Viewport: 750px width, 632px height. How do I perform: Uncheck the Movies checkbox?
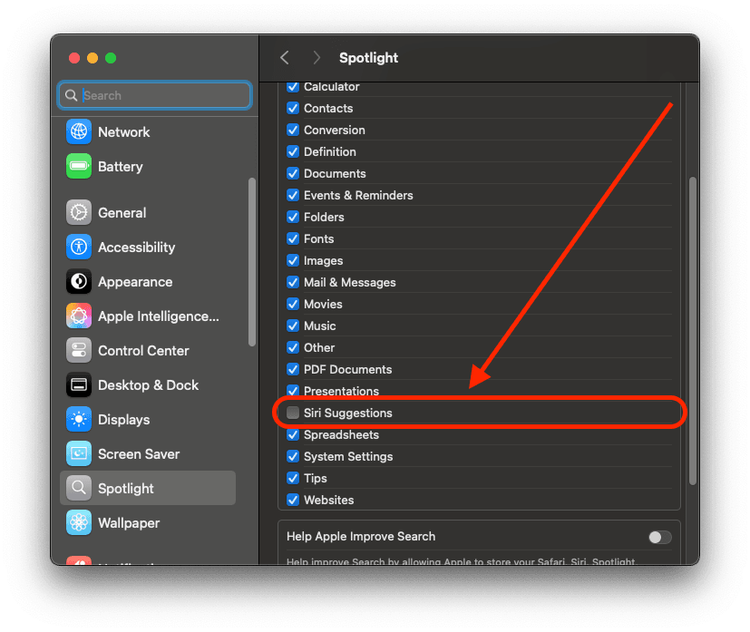(293, 304)
